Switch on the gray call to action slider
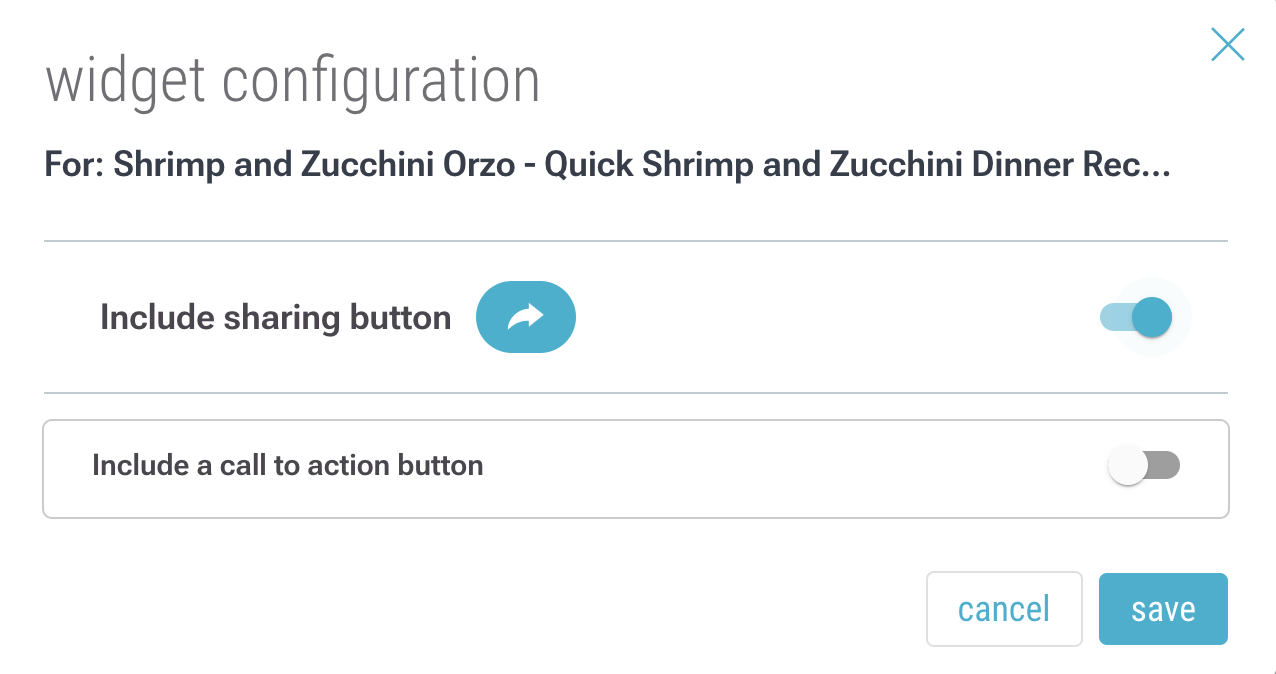The height and width of the screenshot is (674, 1276). tap(1144, 466)
